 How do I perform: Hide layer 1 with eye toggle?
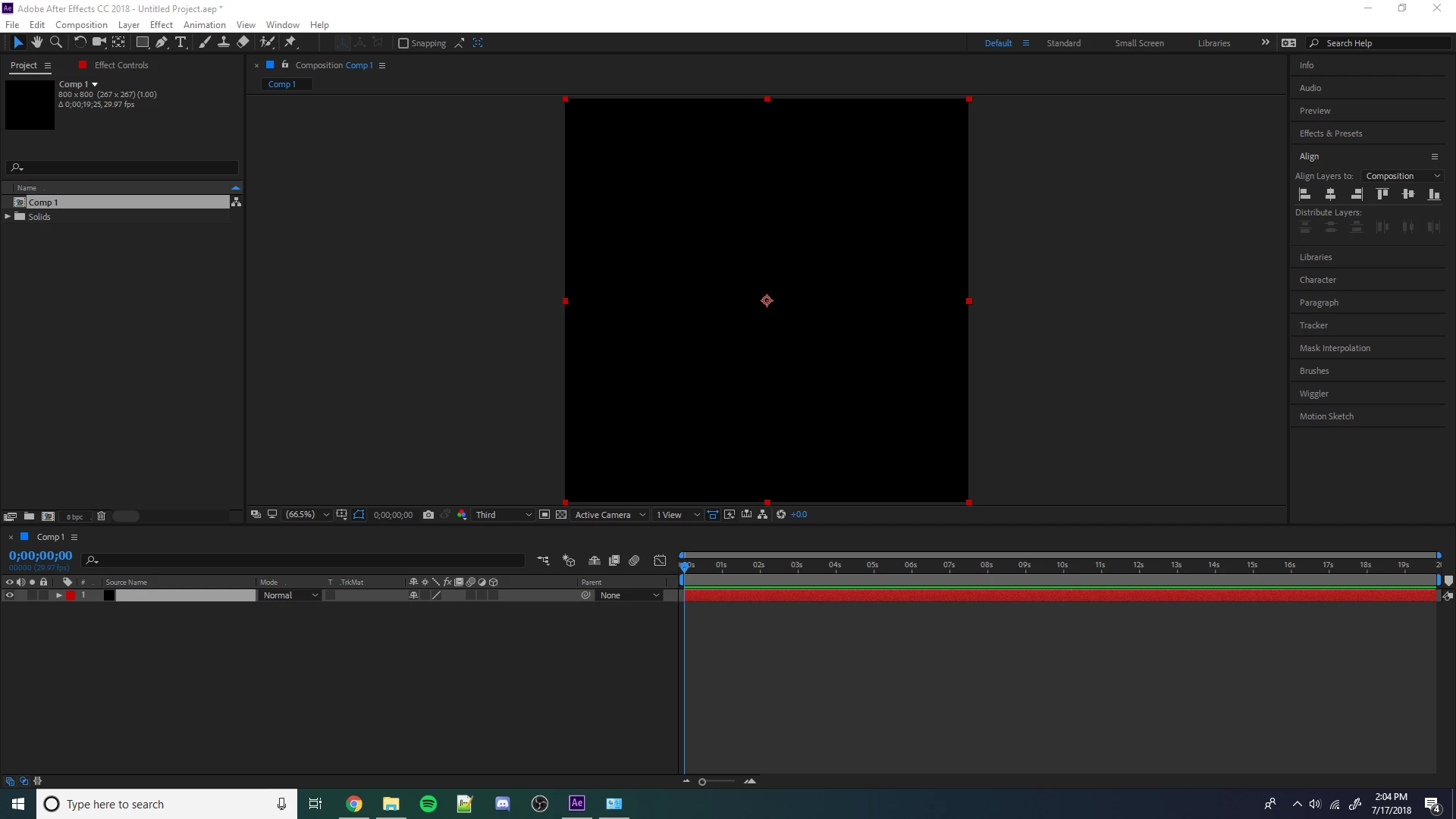point(10,595)
